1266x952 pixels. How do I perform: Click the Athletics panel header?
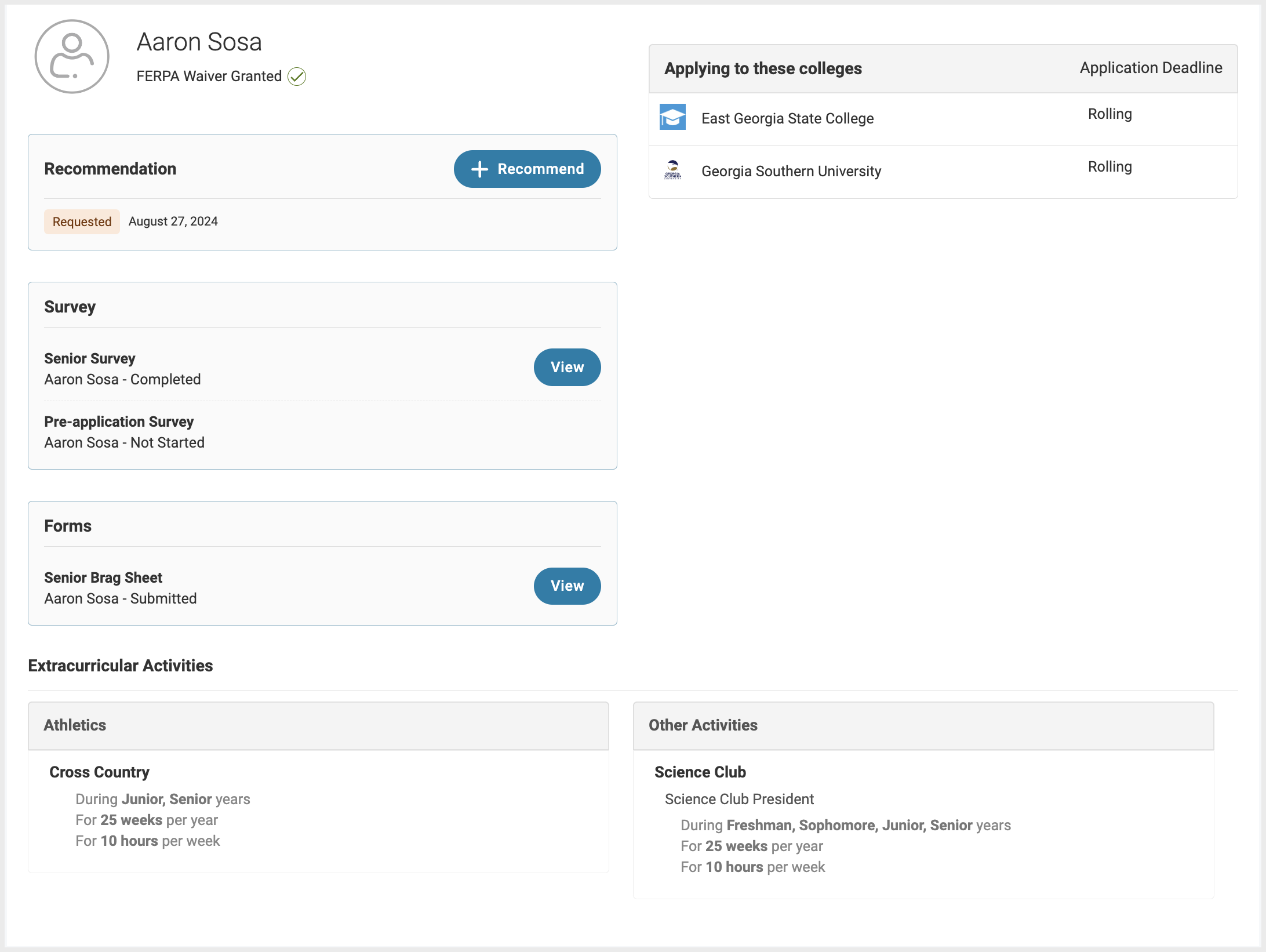coord(318,726)
